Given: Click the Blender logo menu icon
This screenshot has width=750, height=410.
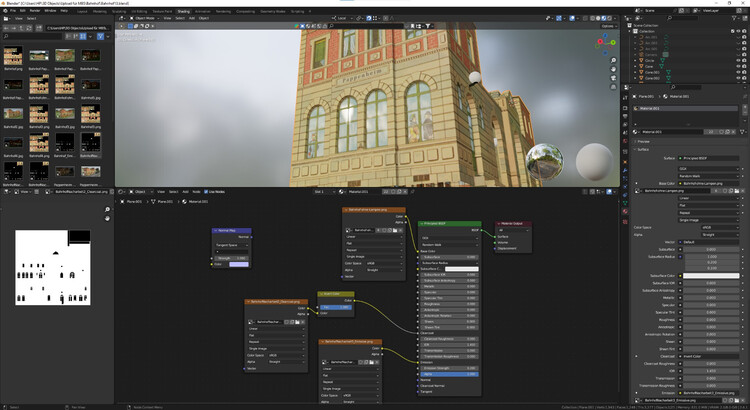Looking at the screenshot, I should (5, 11).
